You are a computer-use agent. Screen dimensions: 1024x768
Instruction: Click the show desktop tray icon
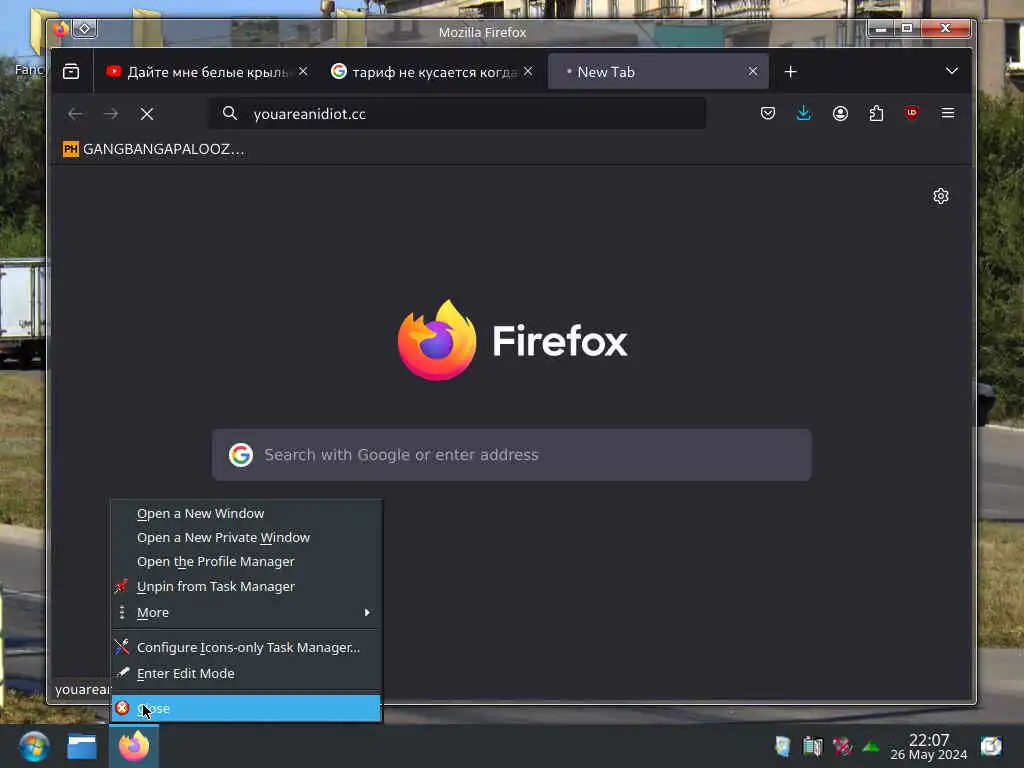pyautogui.click(x=991, y=746)
